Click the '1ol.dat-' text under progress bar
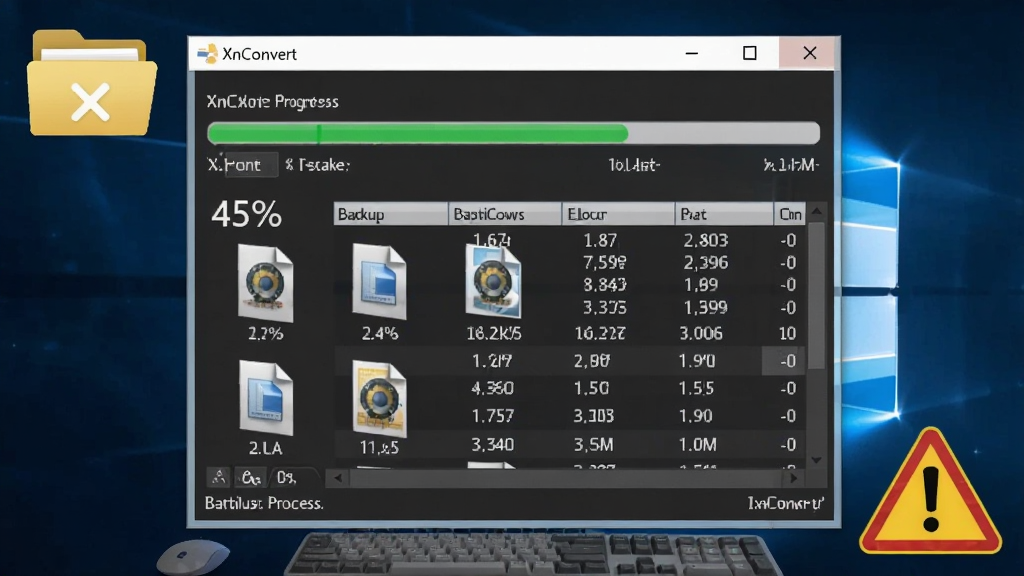The width and height of the screenshot is (1024, 576). [x=633, y=165]
